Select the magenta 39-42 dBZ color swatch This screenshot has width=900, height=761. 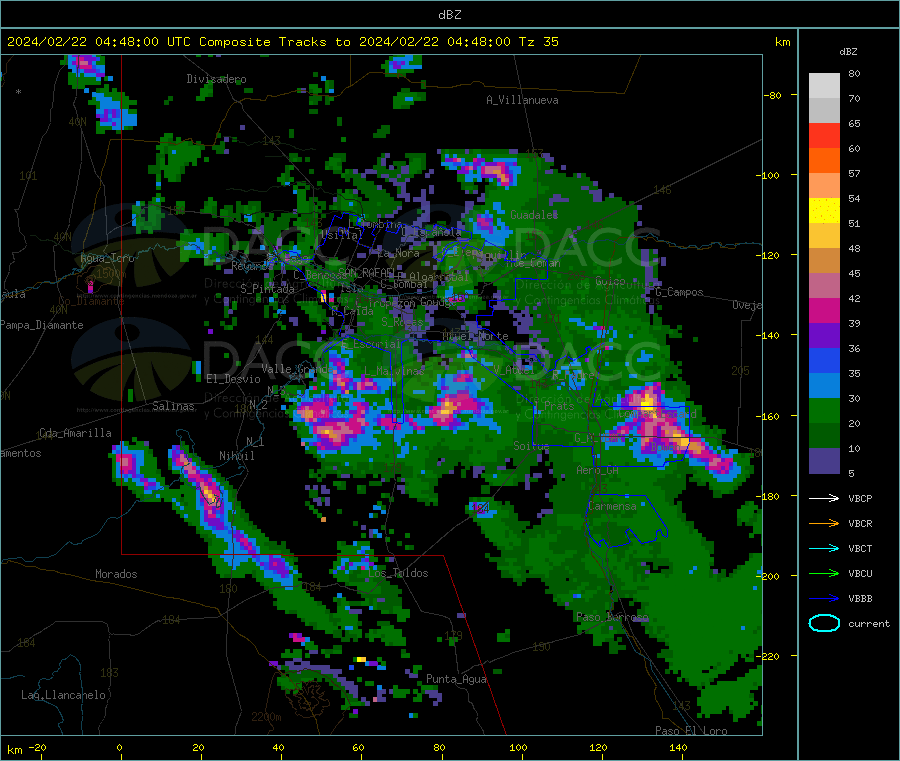coord(824,310)
